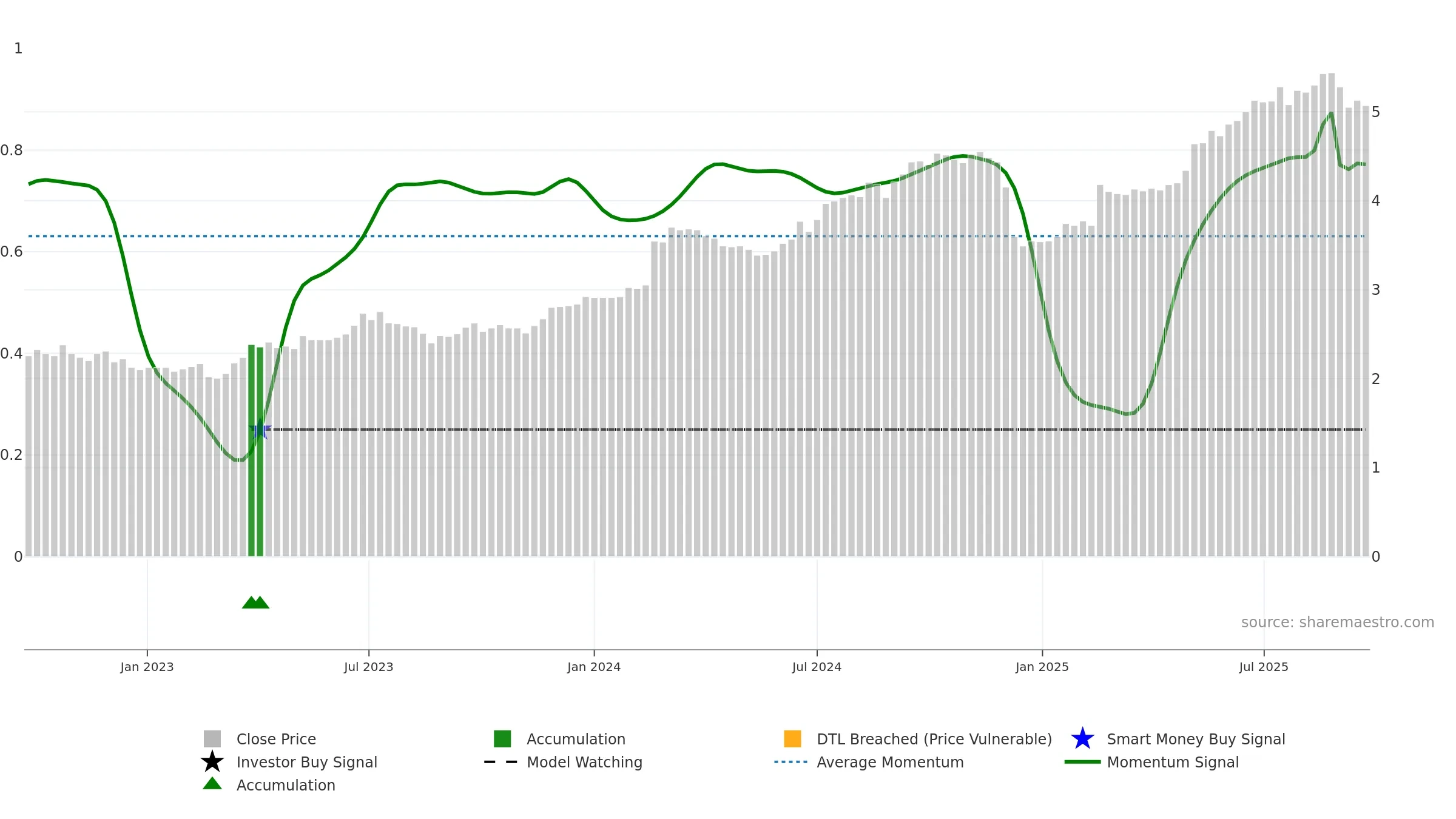
Task: Click the green accumulation triangles below the chart
Action: [x=255, y=602]
